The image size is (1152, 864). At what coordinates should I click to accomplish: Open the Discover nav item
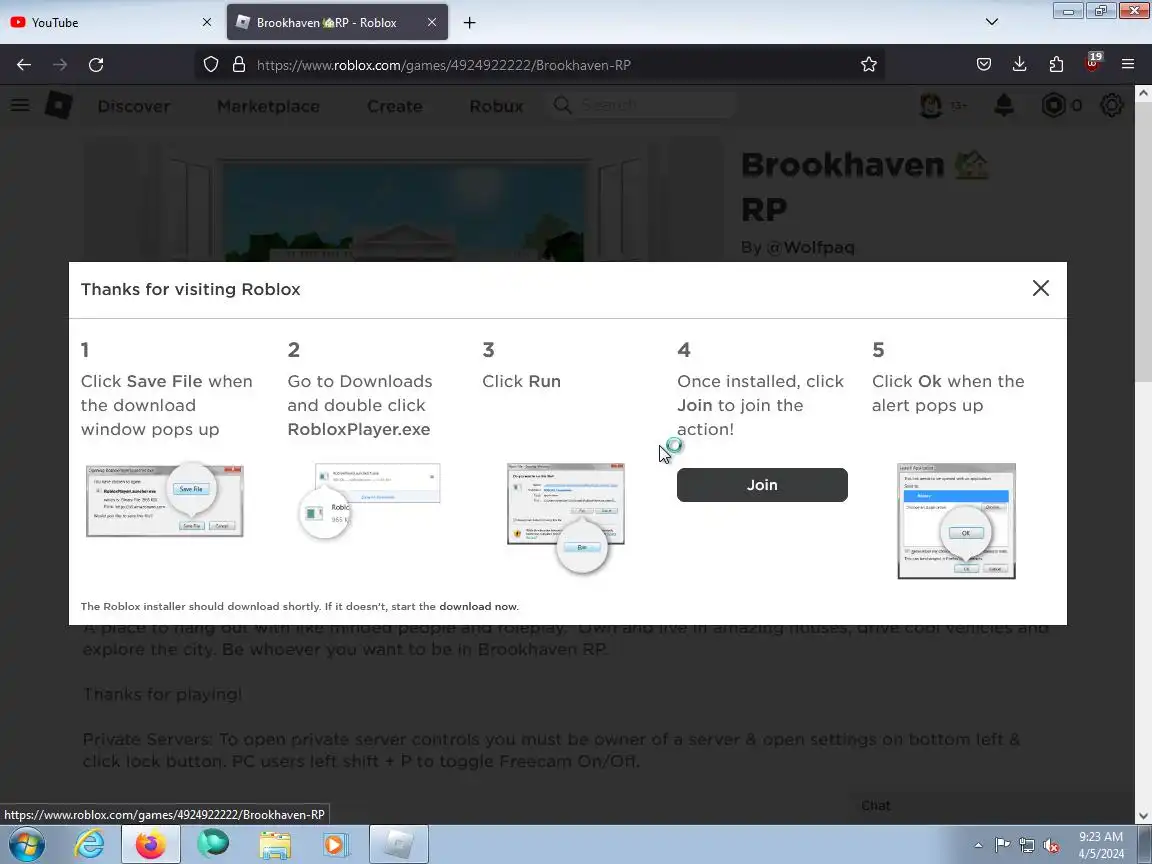[134, 107]
